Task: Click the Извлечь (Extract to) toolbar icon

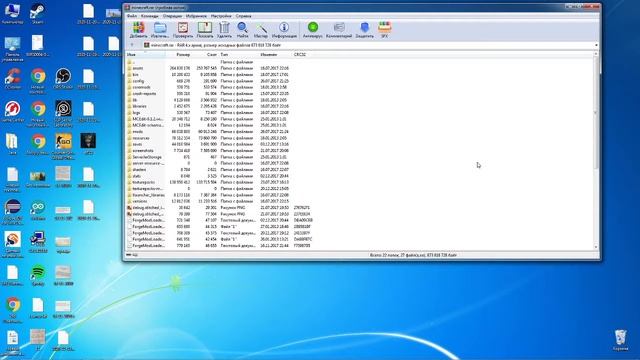Action: coord(160,30)
